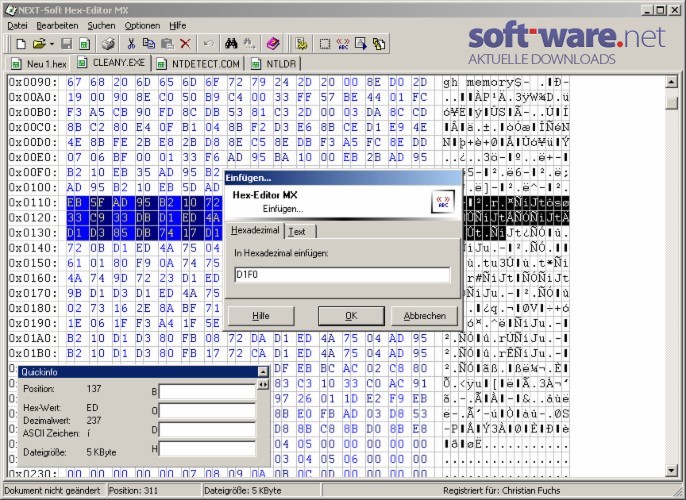The image size is (686, 500).
Task: Click the binoculars search icon
Action: (x=231, y=44)
